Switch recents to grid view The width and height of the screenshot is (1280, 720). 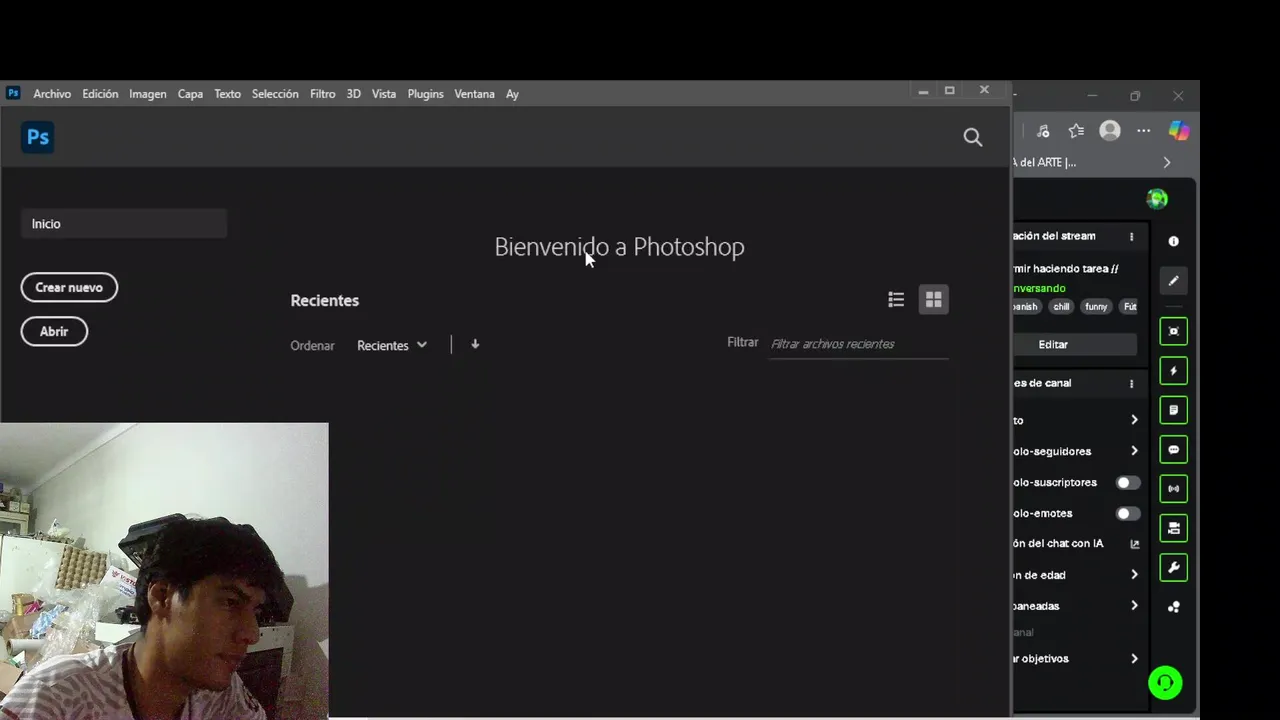pyautogui.click(x=933, y=300)
